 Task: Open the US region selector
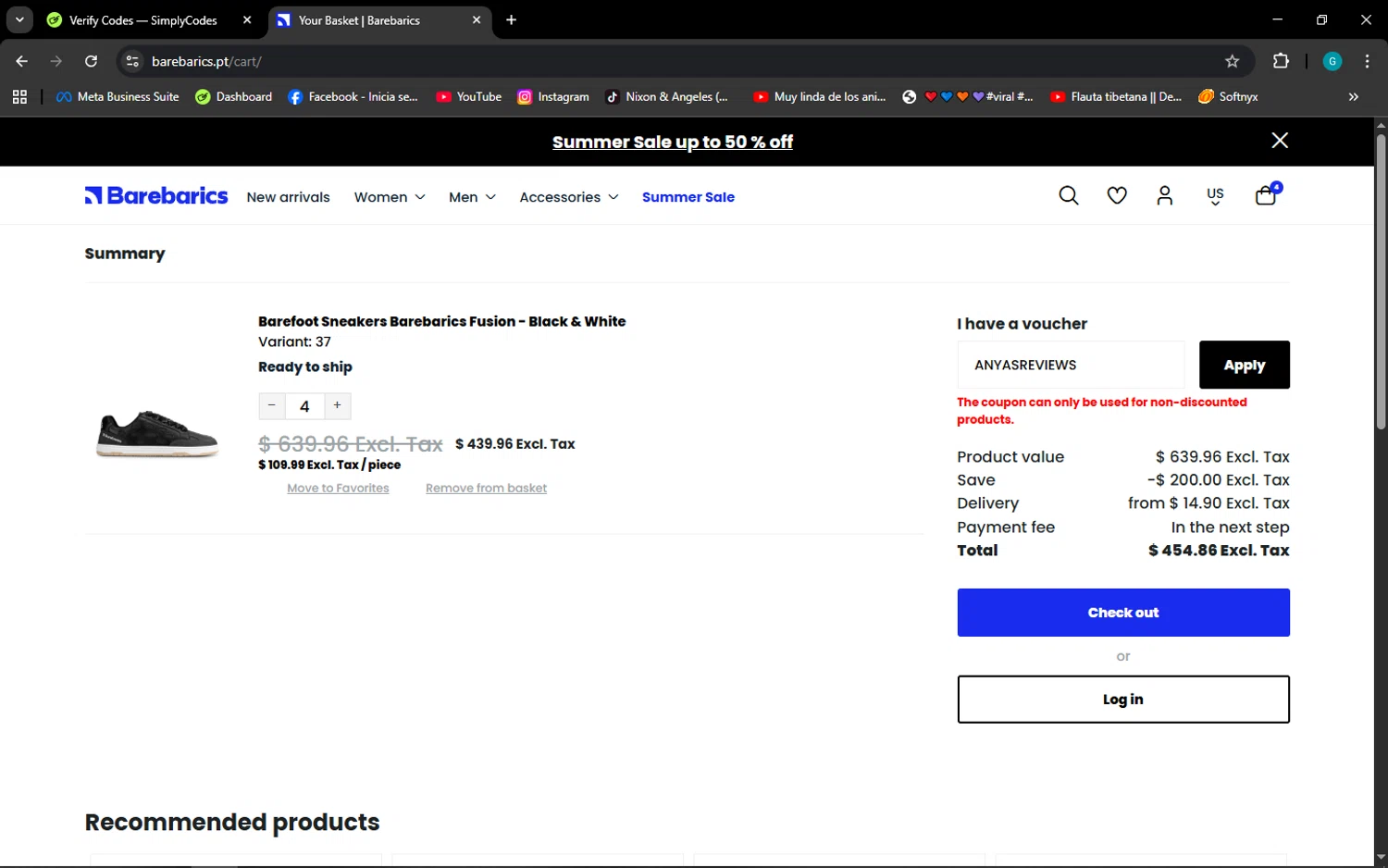(1215, 196)
